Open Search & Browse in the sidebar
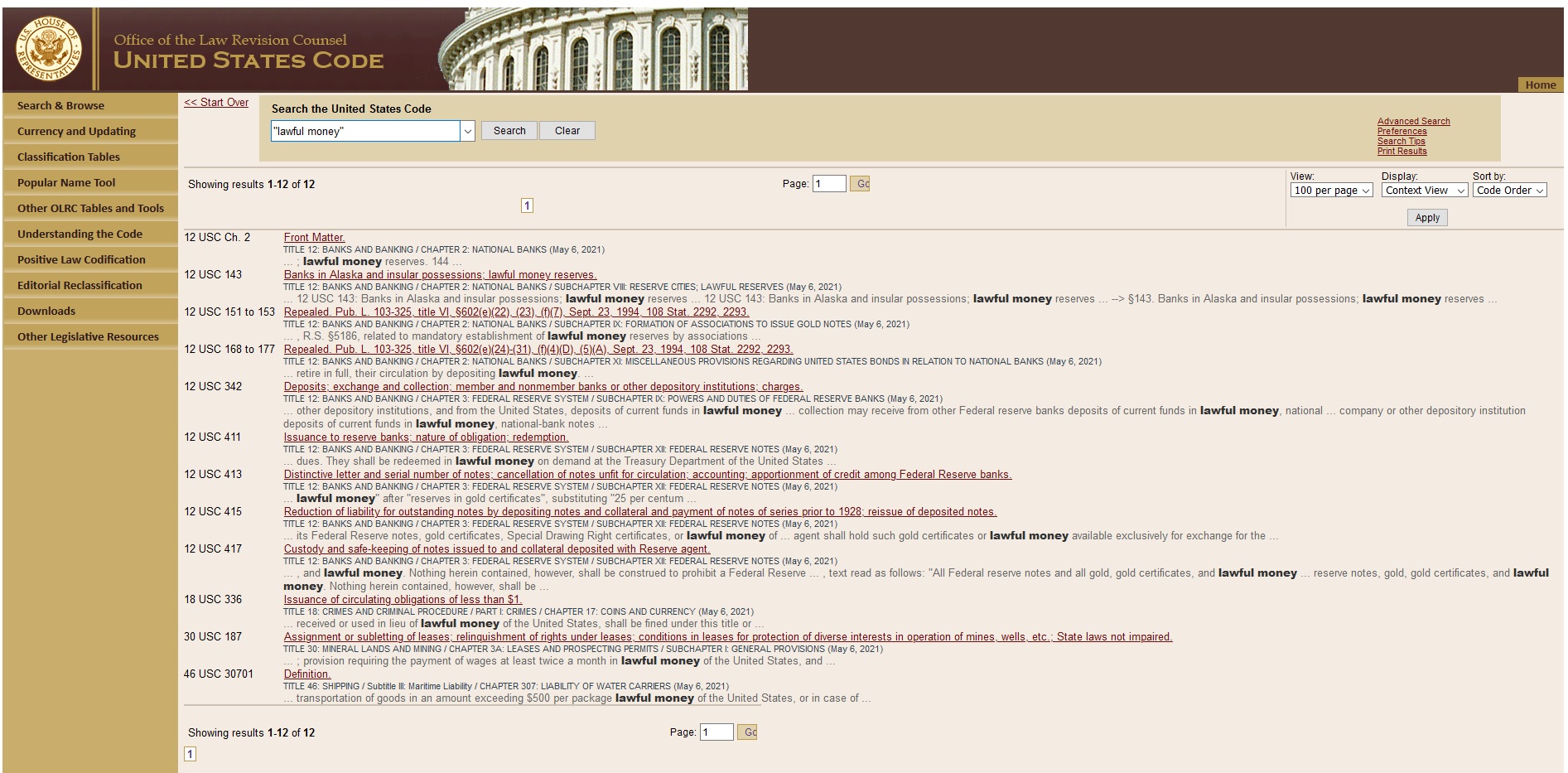 (60, 106)
